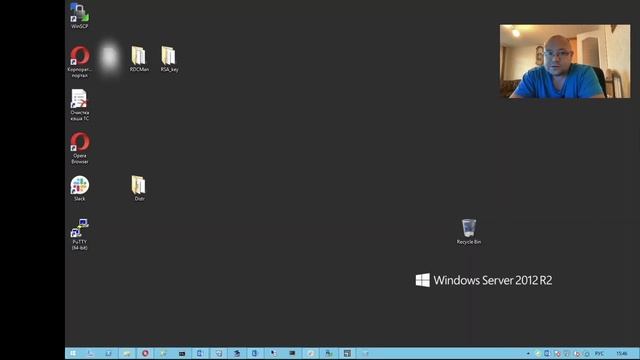Open the File Explorer folder icon in the taskbar
Viewport: 640px width, 360px height.
(127, 353)
